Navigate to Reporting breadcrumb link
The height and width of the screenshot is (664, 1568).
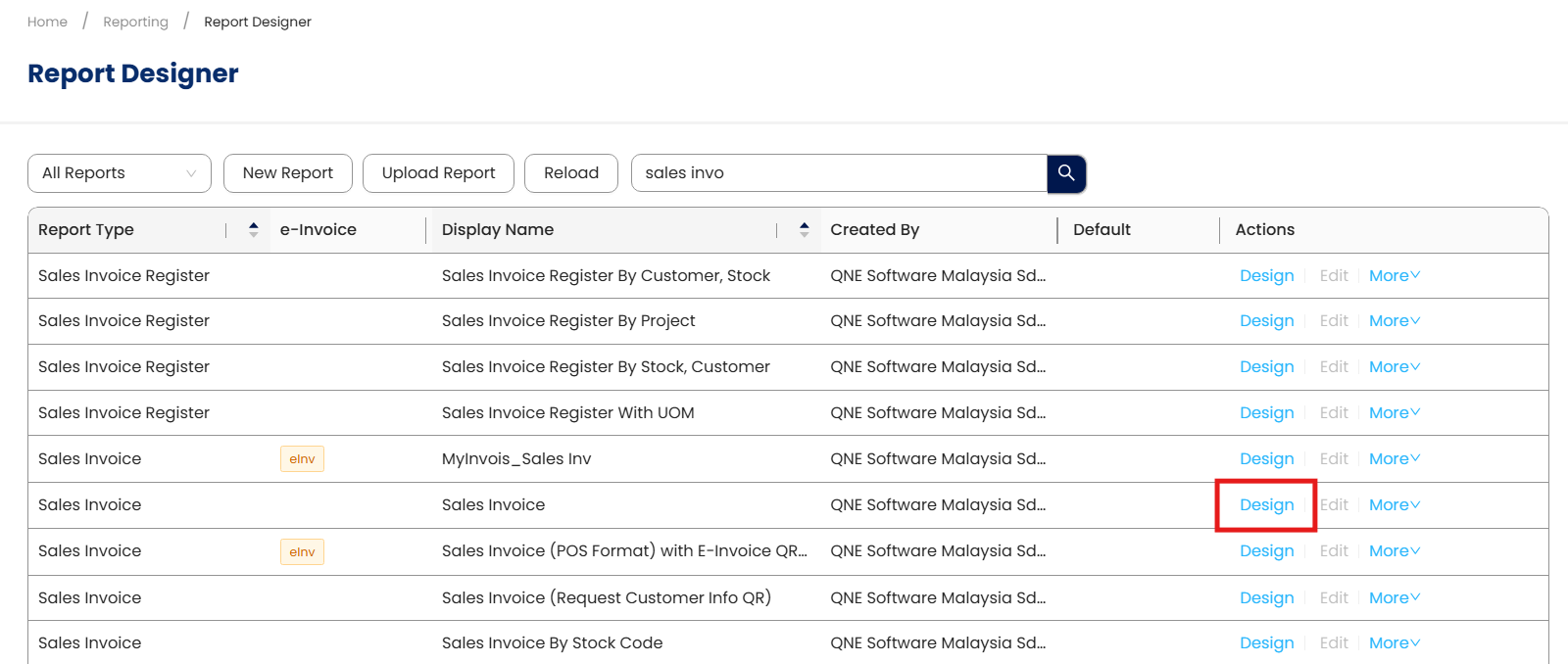click(135, 22)
